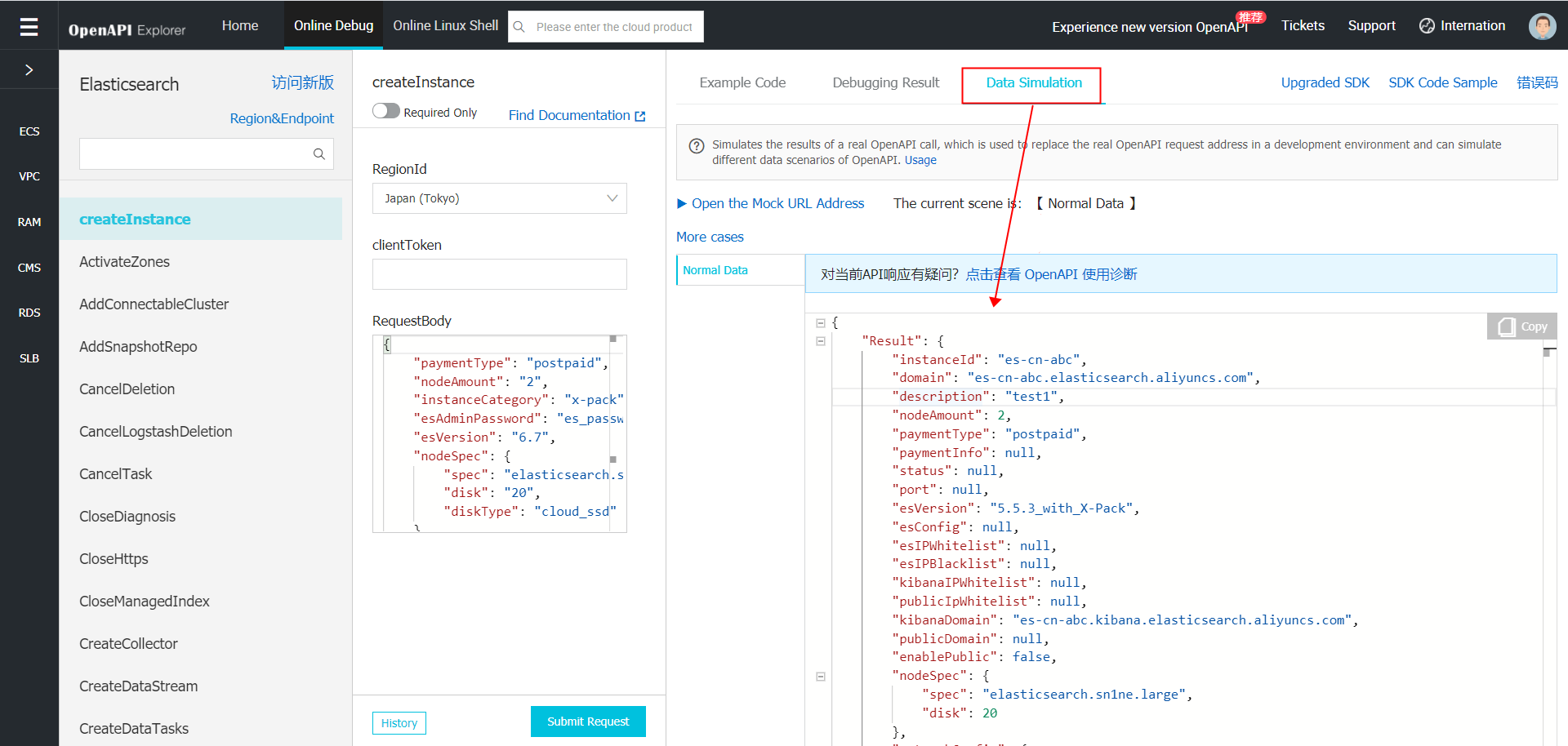Viewport: 1568px width, 746px height.
Task: Focus the cloud product search box
Action: (606, 27)
